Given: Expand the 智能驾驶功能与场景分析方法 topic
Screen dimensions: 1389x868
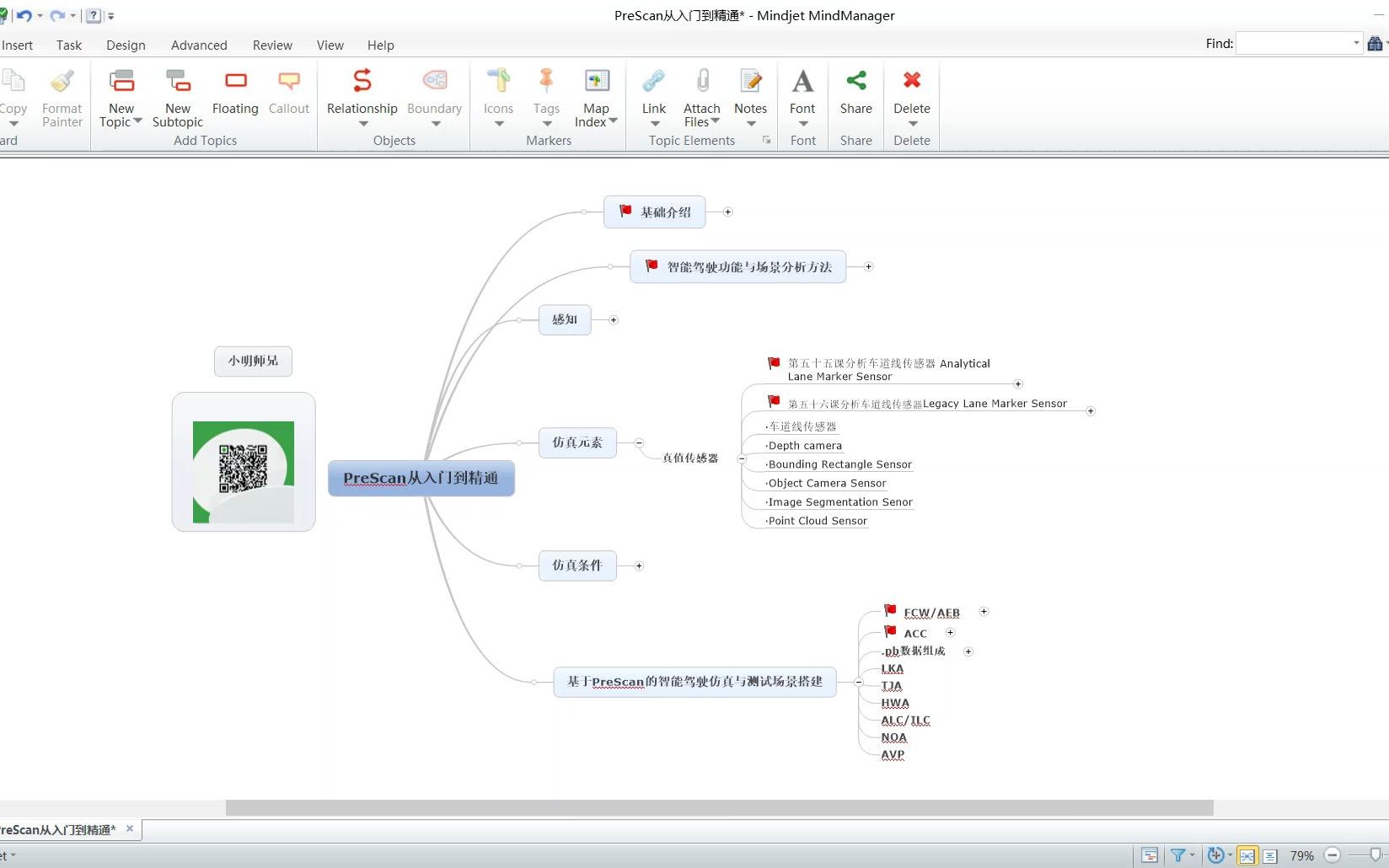Looking at the screenshot, I should pyautogui.click(x=868, y=267).
